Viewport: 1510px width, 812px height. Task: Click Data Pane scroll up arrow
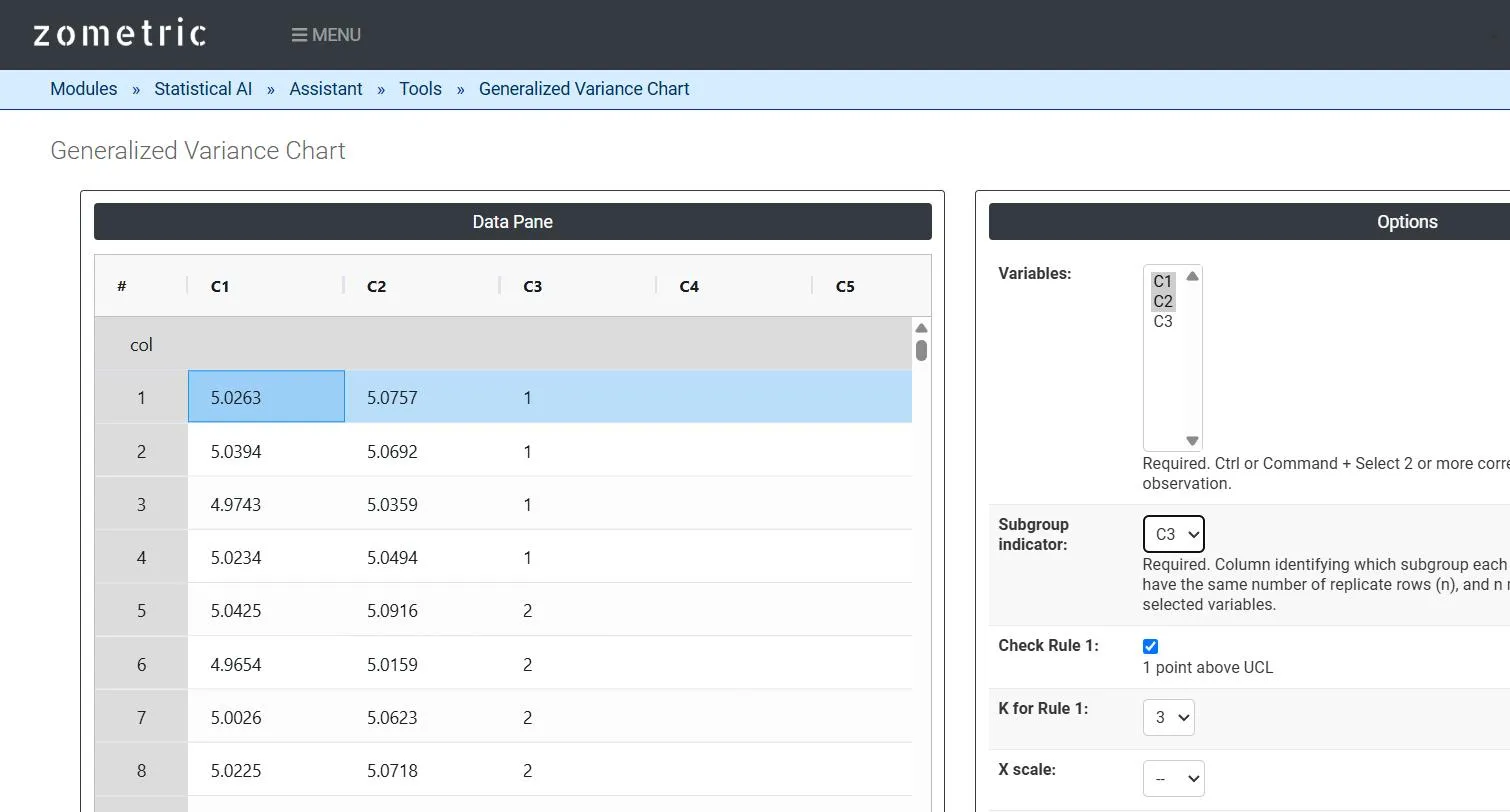(x=921, y=328)
